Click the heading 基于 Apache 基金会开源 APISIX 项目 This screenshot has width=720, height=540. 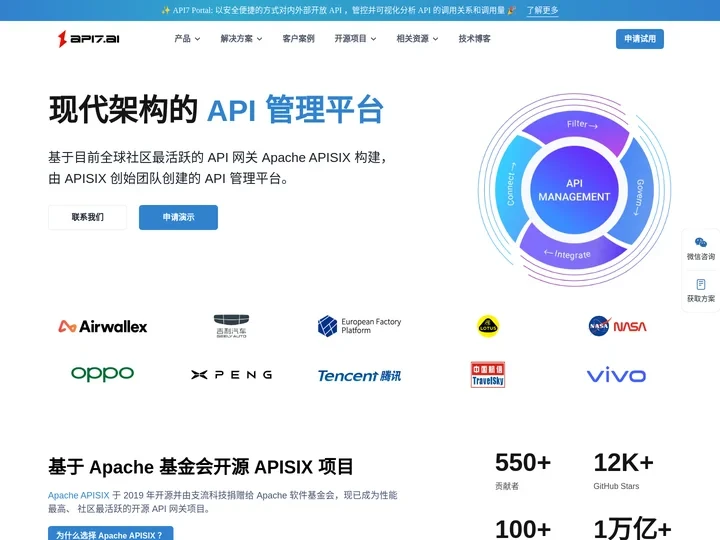[x=201, y=467]
